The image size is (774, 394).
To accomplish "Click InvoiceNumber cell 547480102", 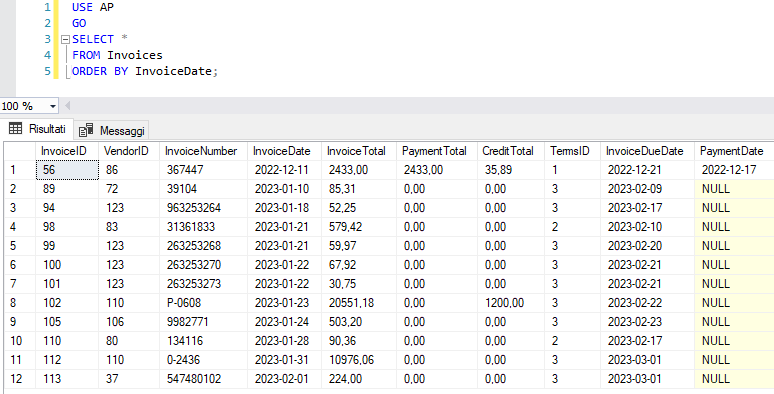I will click(x=203, y=379).
